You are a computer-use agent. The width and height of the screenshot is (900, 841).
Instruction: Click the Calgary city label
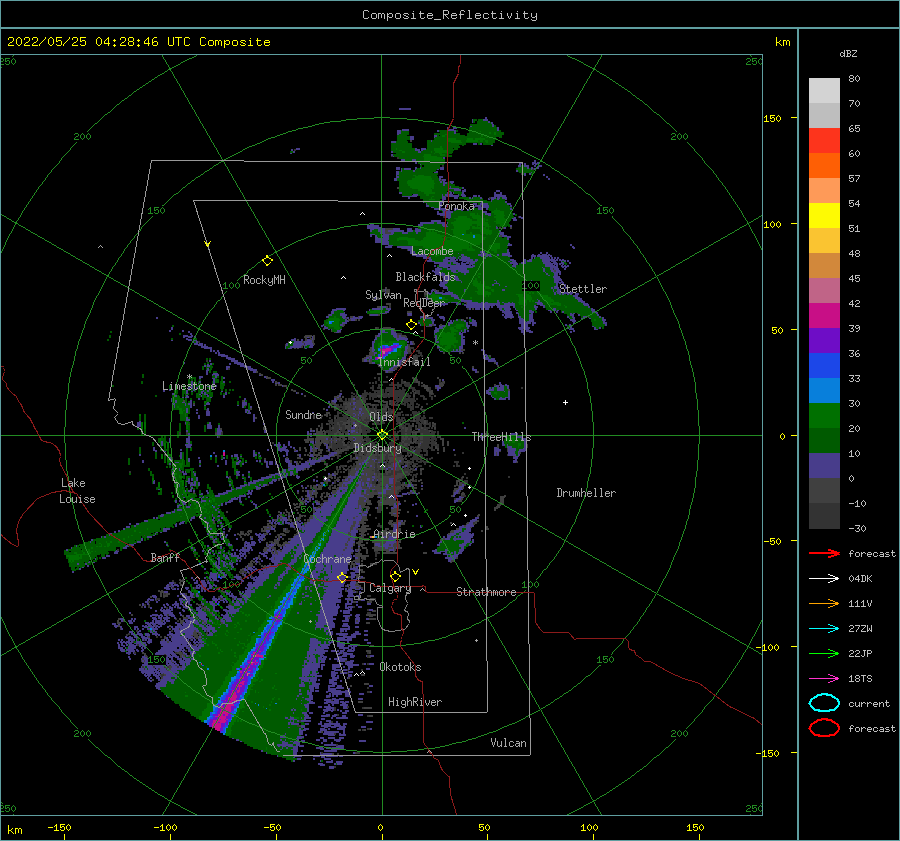[390, 588]
